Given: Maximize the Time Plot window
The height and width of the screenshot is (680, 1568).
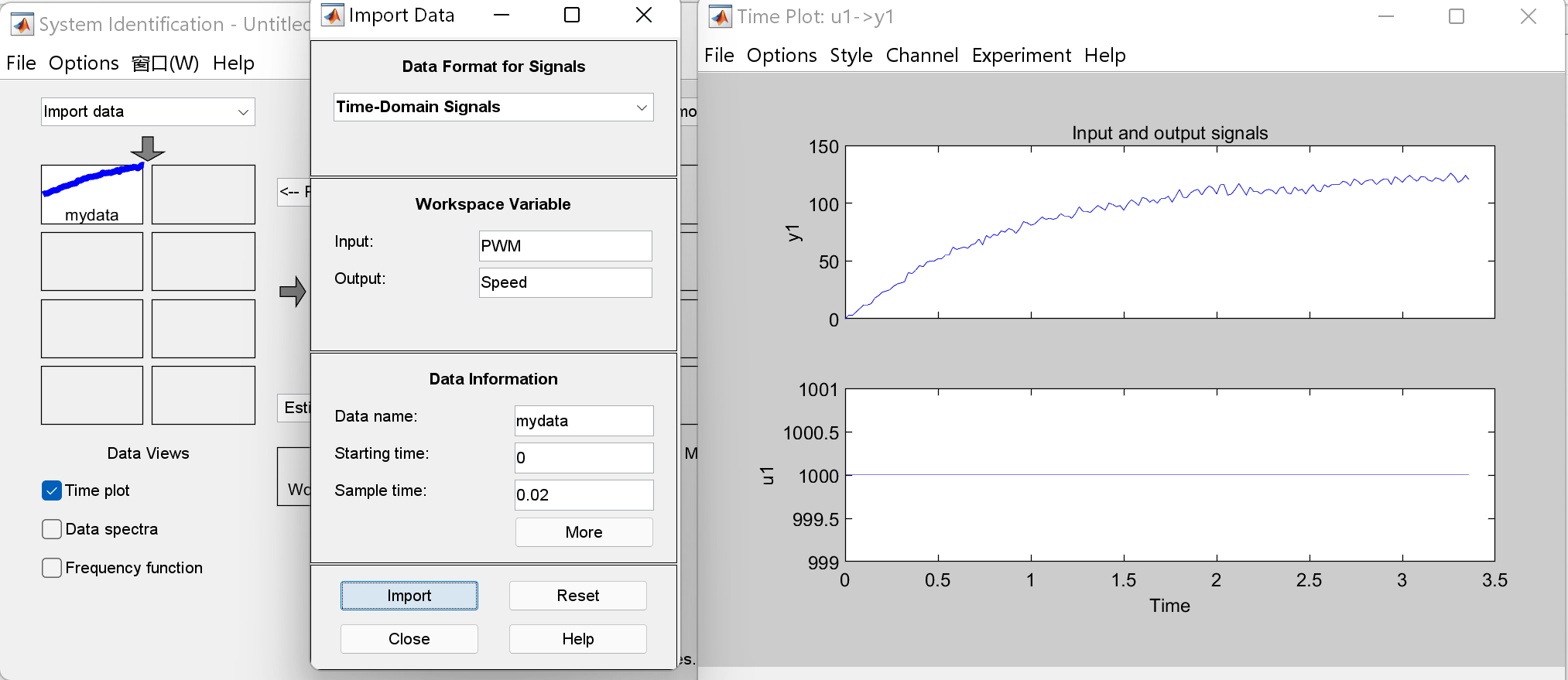Looking at the screenshot, I should pyautogui.click(x=1457, y=16).
